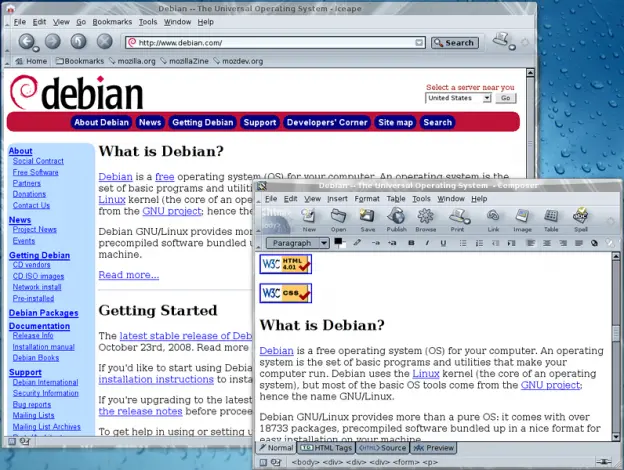The width and height of the screenshot is (624, 470).
Task: Reload the page in the Iceape browser
Action: [x=78, y=41]
